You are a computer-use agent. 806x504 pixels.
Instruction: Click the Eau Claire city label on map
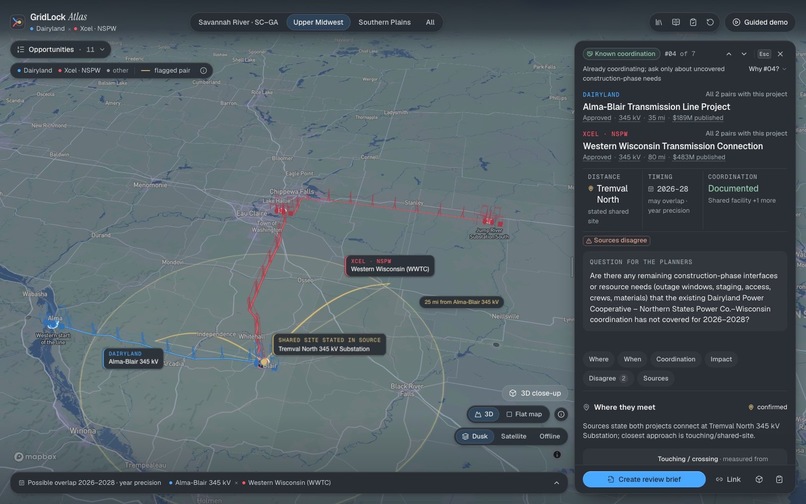click(x=251, y=213)
